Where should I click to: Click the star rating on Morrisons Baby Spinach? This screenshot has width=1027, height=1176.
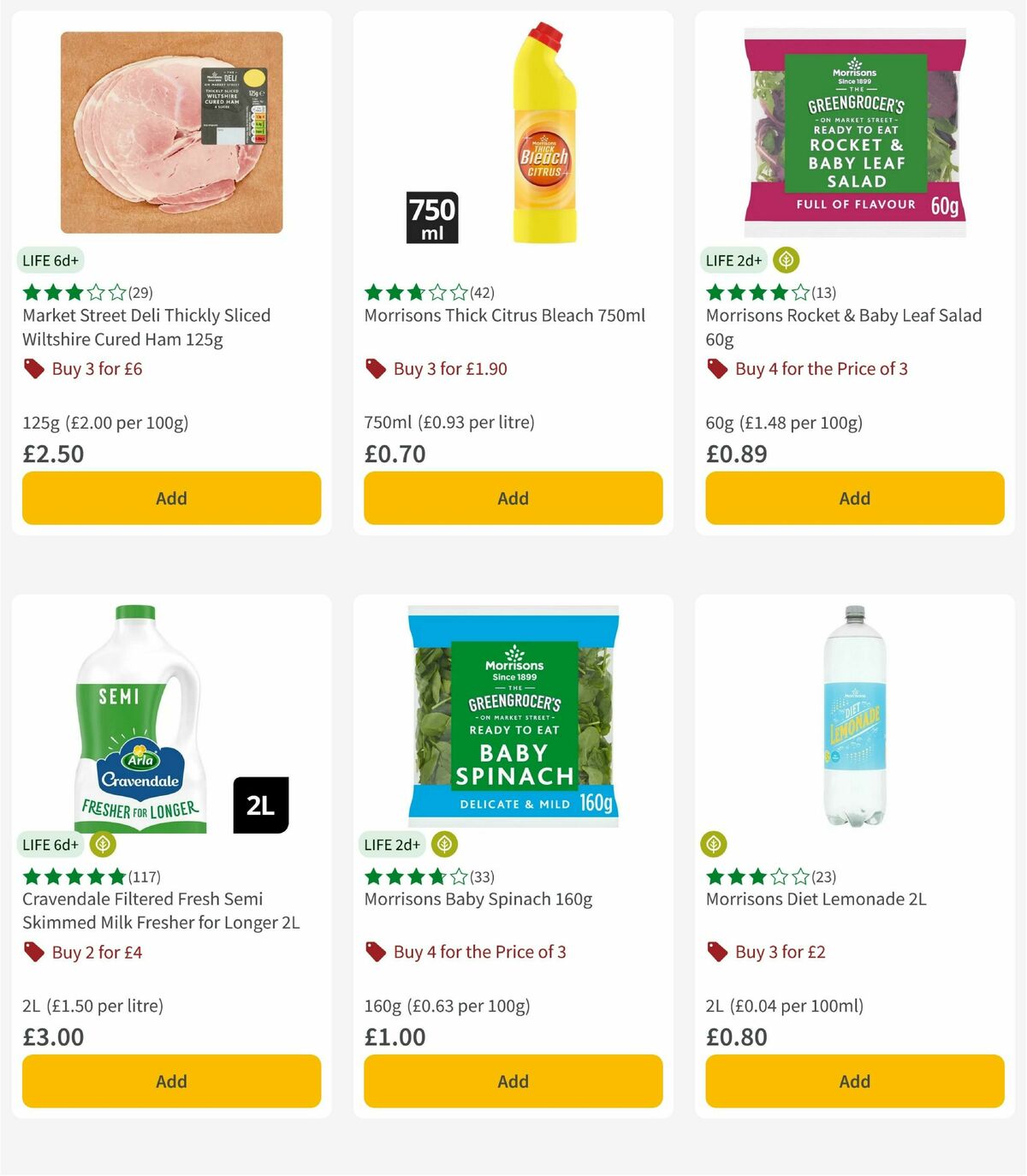pos(413,876)
